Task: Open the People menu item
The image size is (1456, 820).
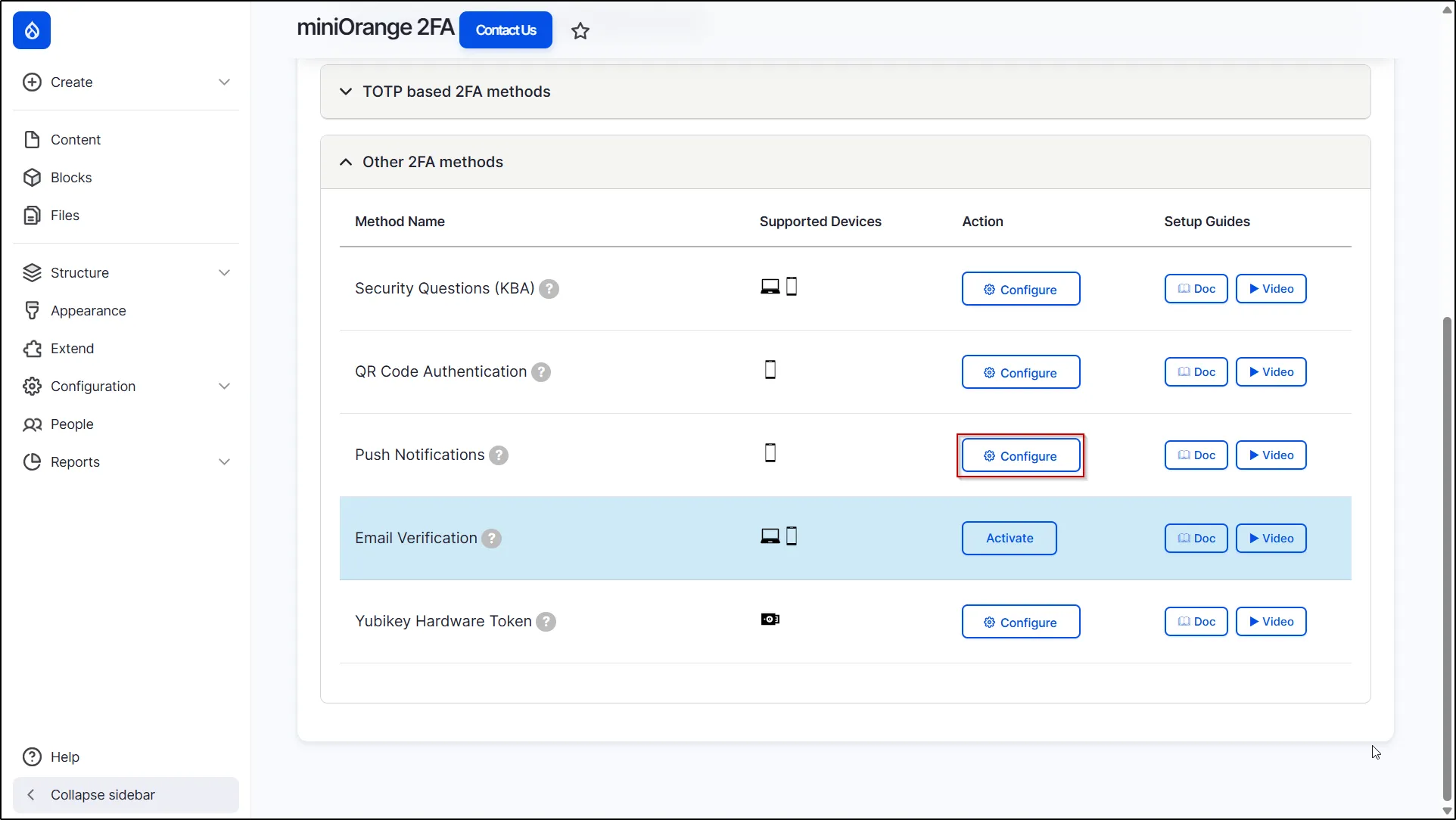Action: [x=72, y=424]
